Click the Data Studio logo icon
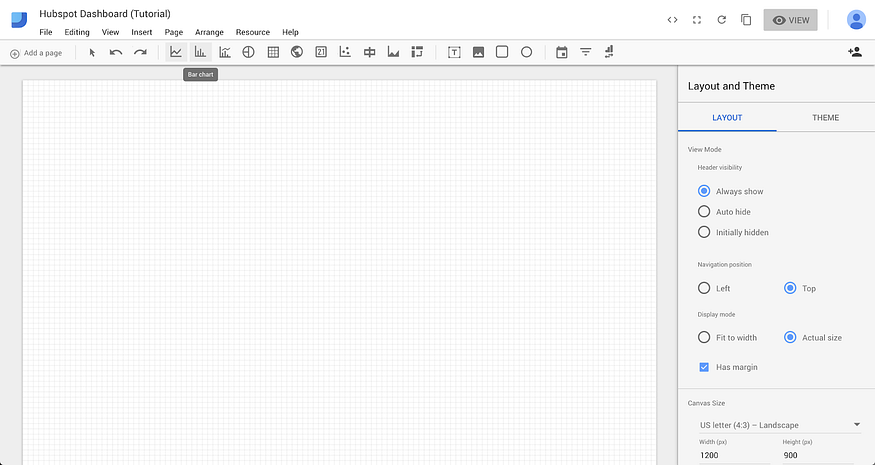875x465 pixels. click(19, 20)
